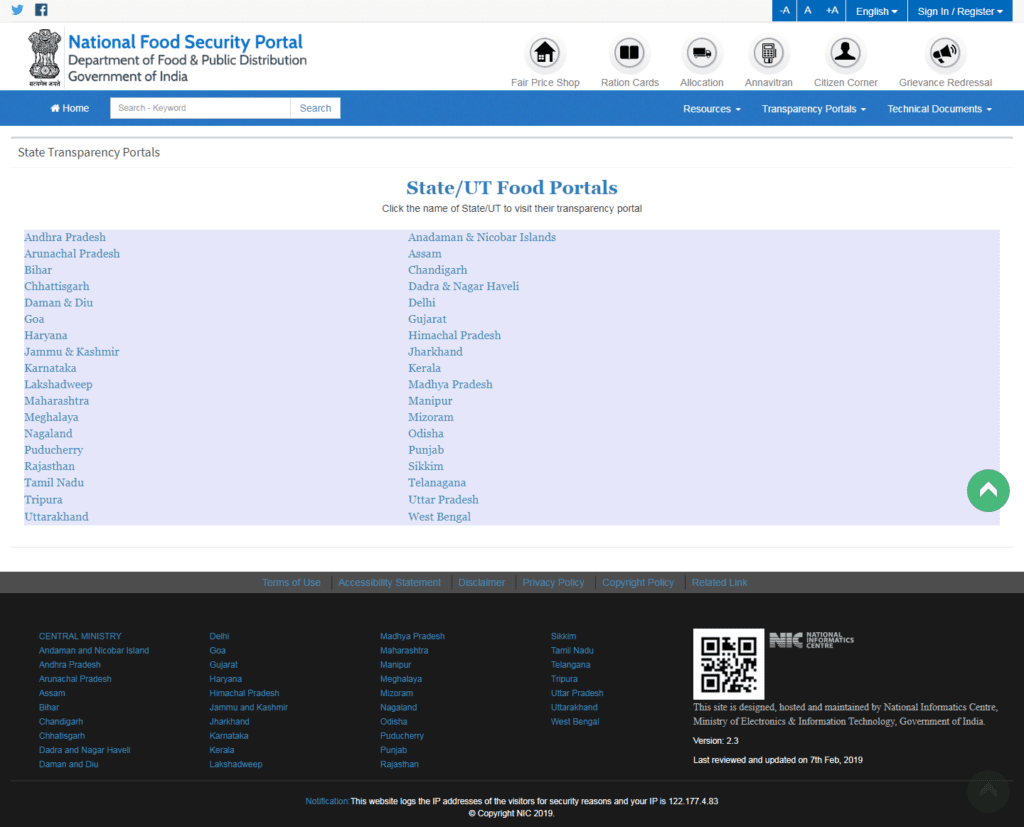The height and width of the screenshot is (827, 1024).
Task: Go to the Home tab
Action: tap(70, 108)
